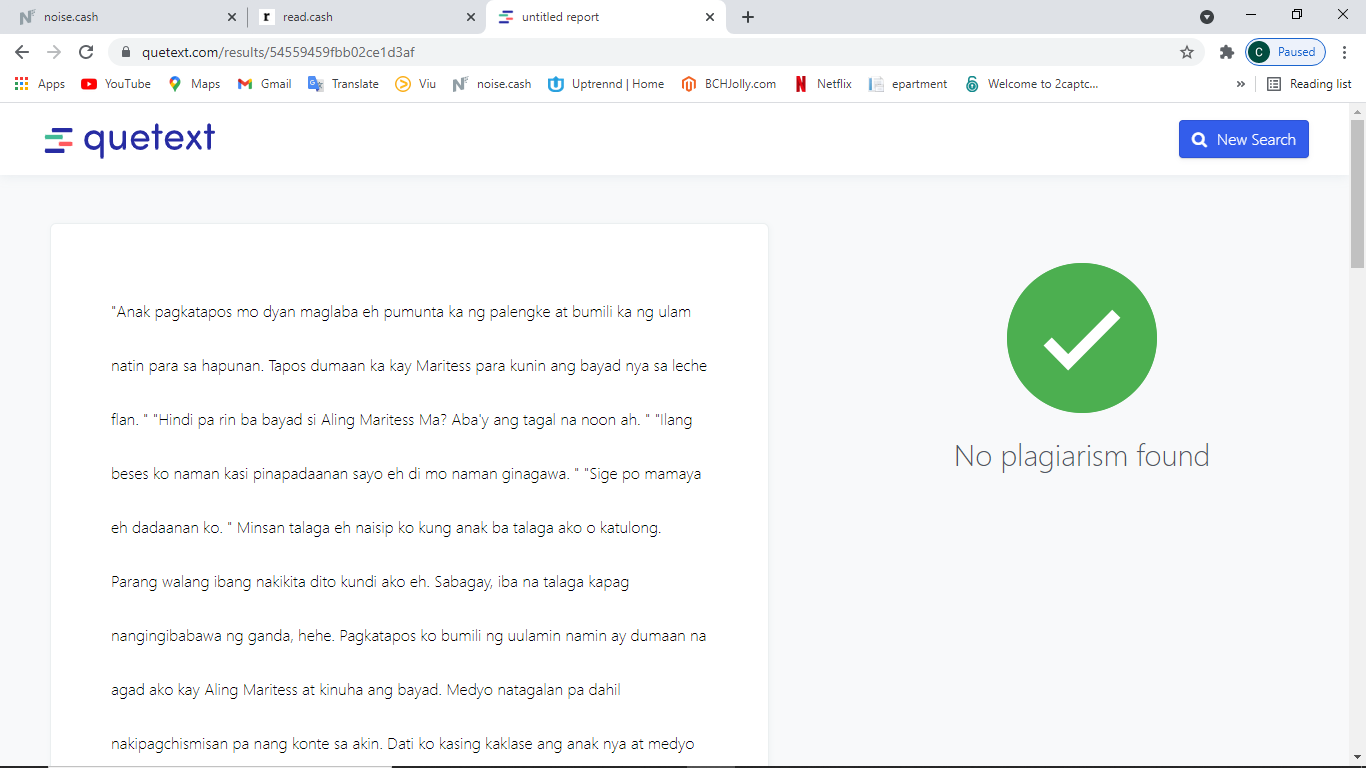Click the green checkmark result icon
Screen dimensions: 1366x768
1081,338
